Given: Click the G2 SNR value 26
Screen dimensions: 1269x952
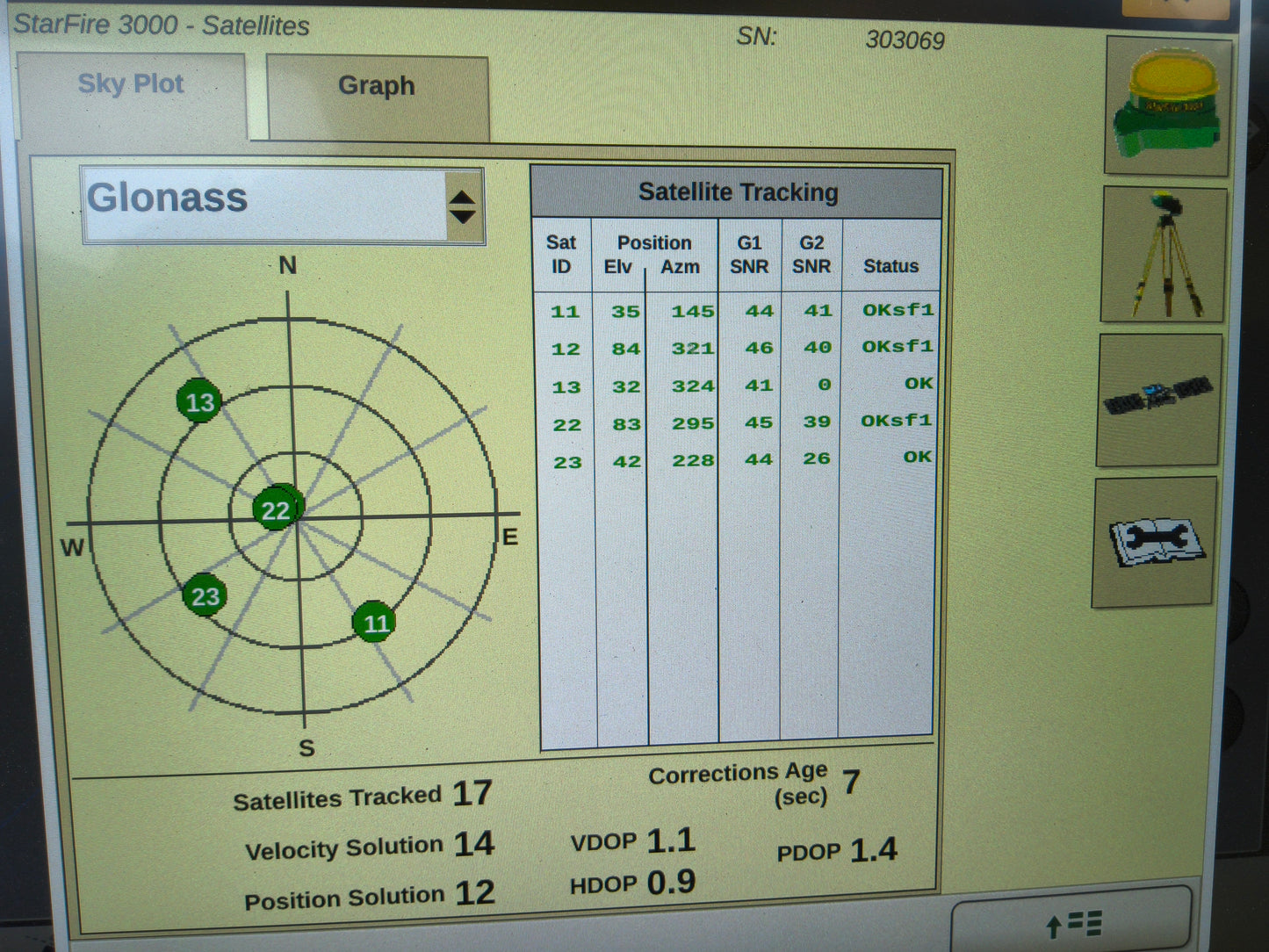Looking at the screenshot, I should (x=817, y=458).
